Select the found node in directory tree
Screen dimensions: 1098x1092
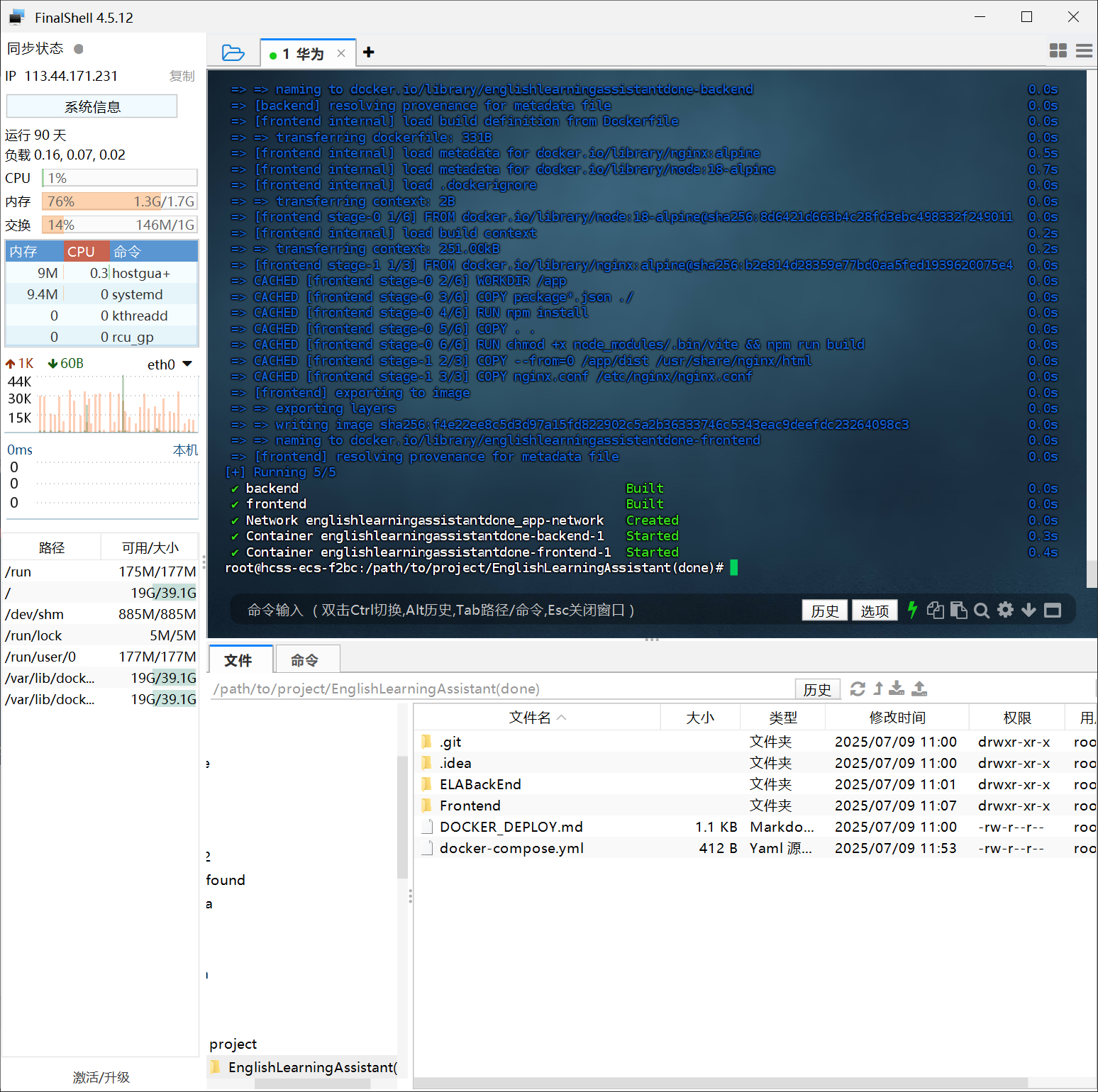(226, 880)
